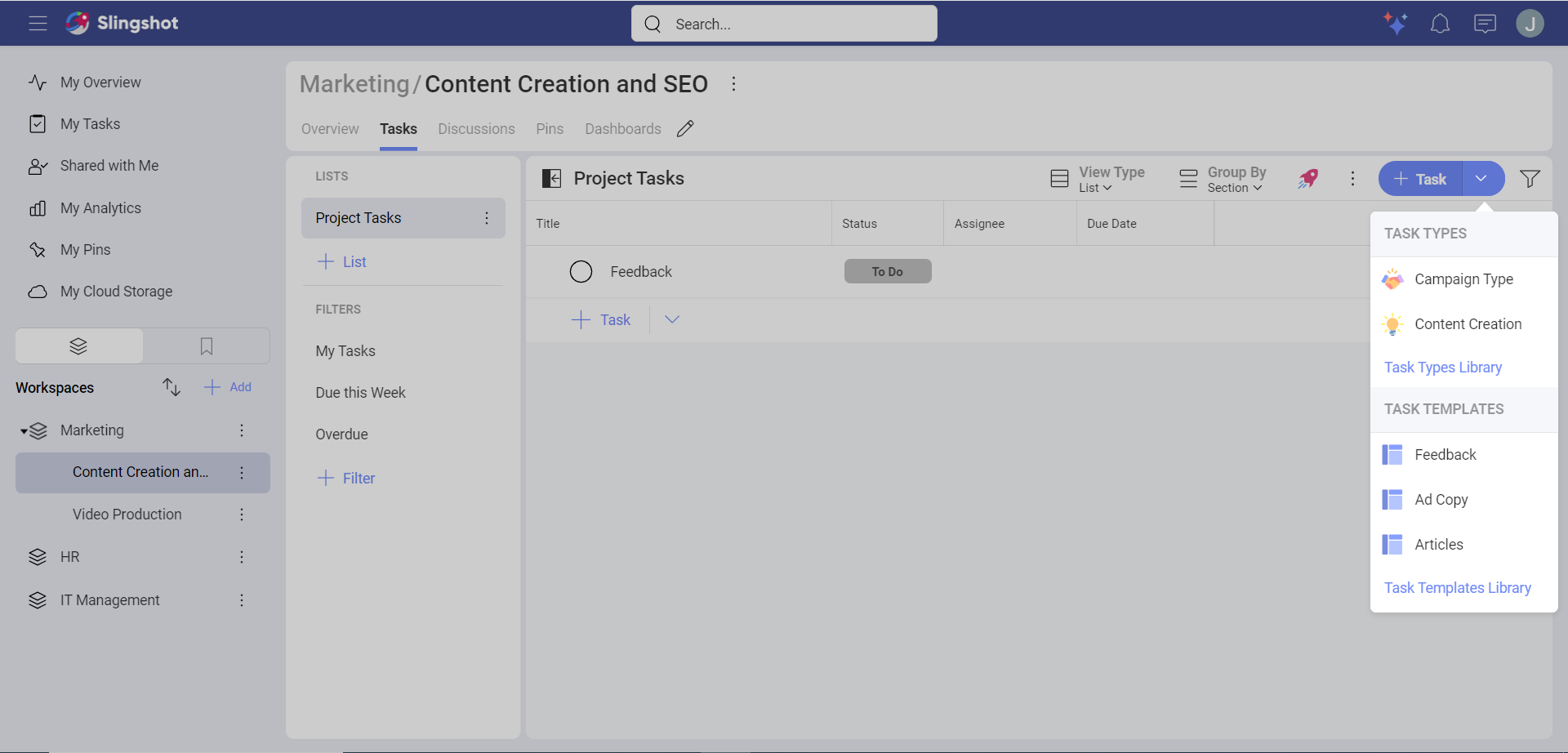Open Task Types Library link
This screenshot has height=753, width=1568.
[1442, 368]
